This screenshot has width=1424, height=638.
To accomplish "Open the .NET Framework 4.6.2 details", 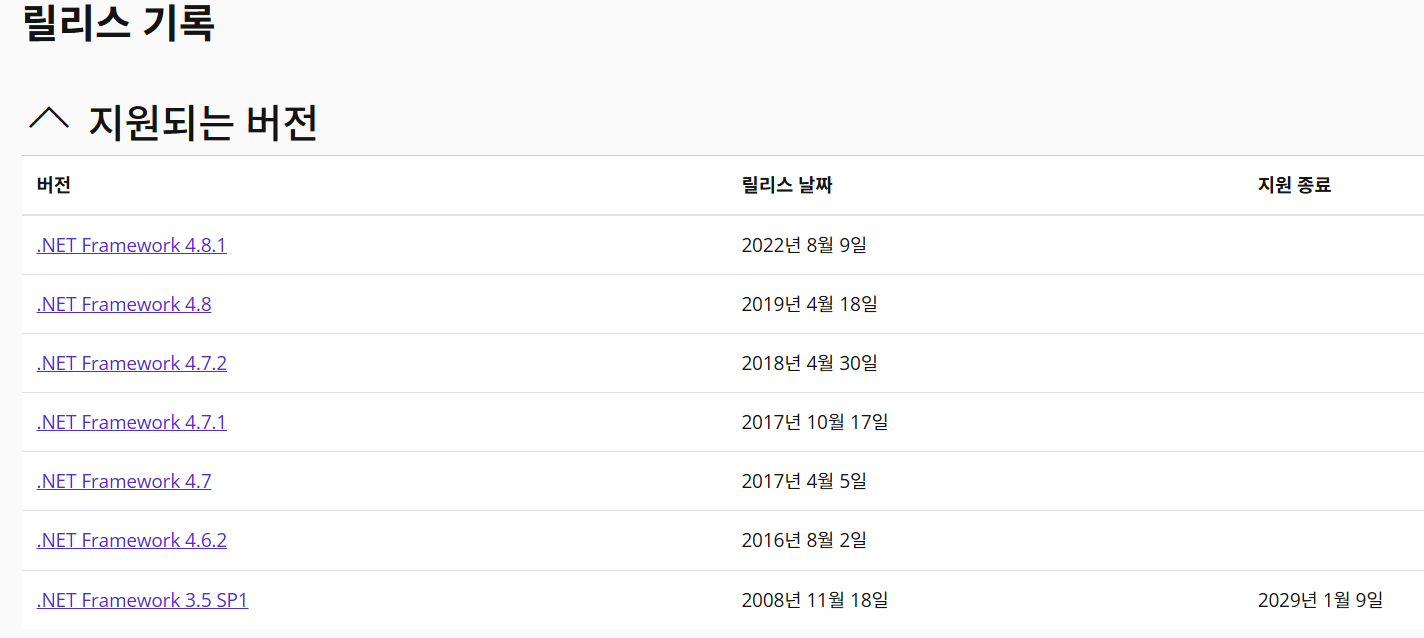I will point(131,539).
